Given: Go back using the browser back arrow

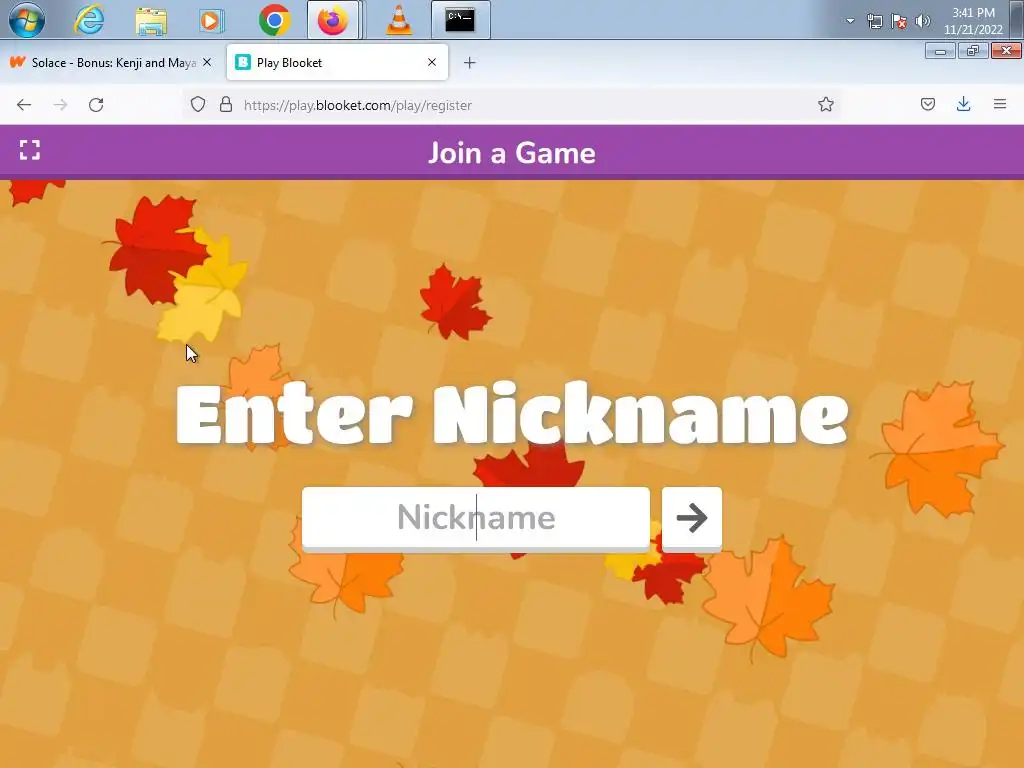Looking at the screenshot, I should coord(24,104).
